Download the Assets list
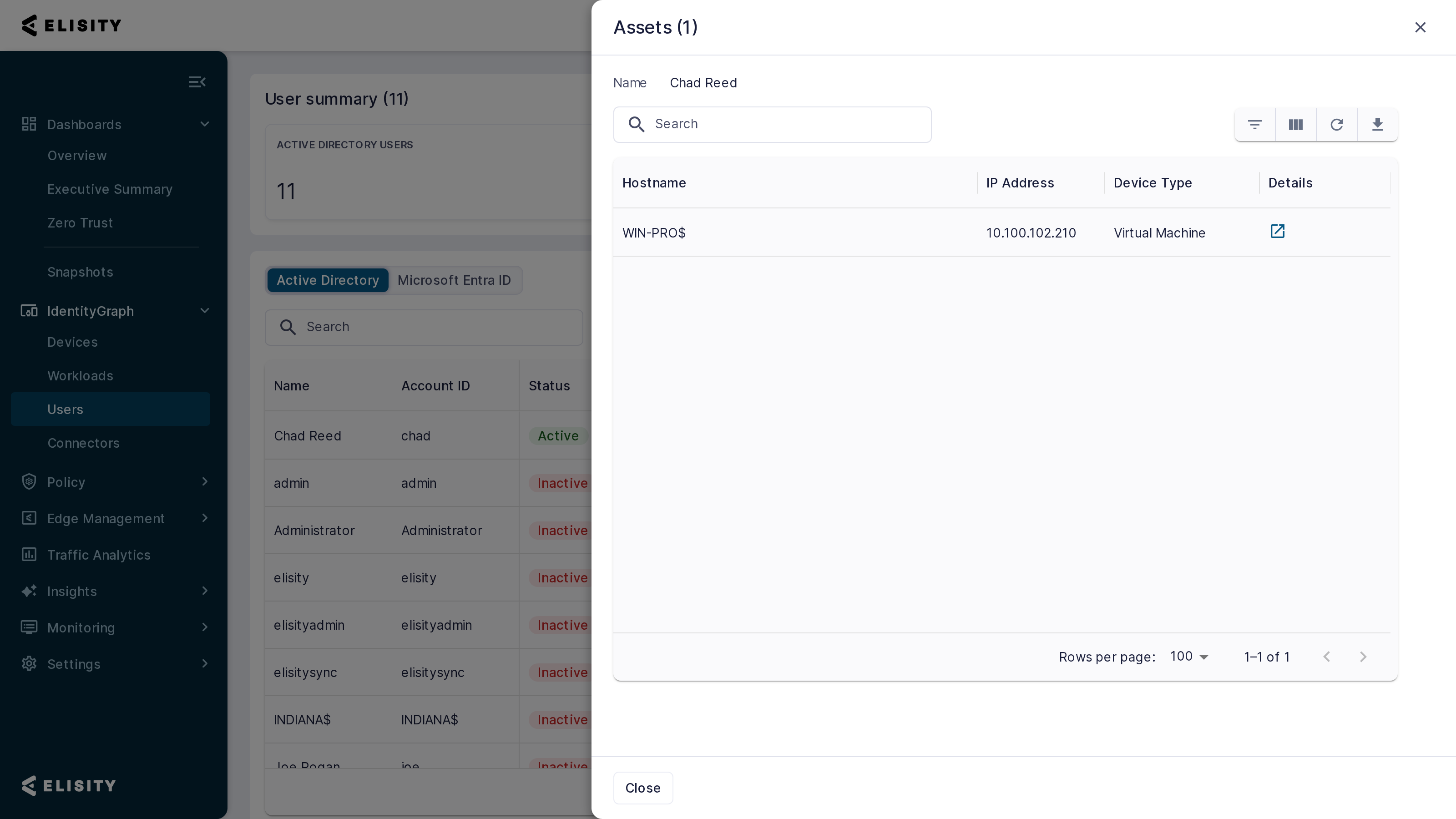 coord(1377,124)
